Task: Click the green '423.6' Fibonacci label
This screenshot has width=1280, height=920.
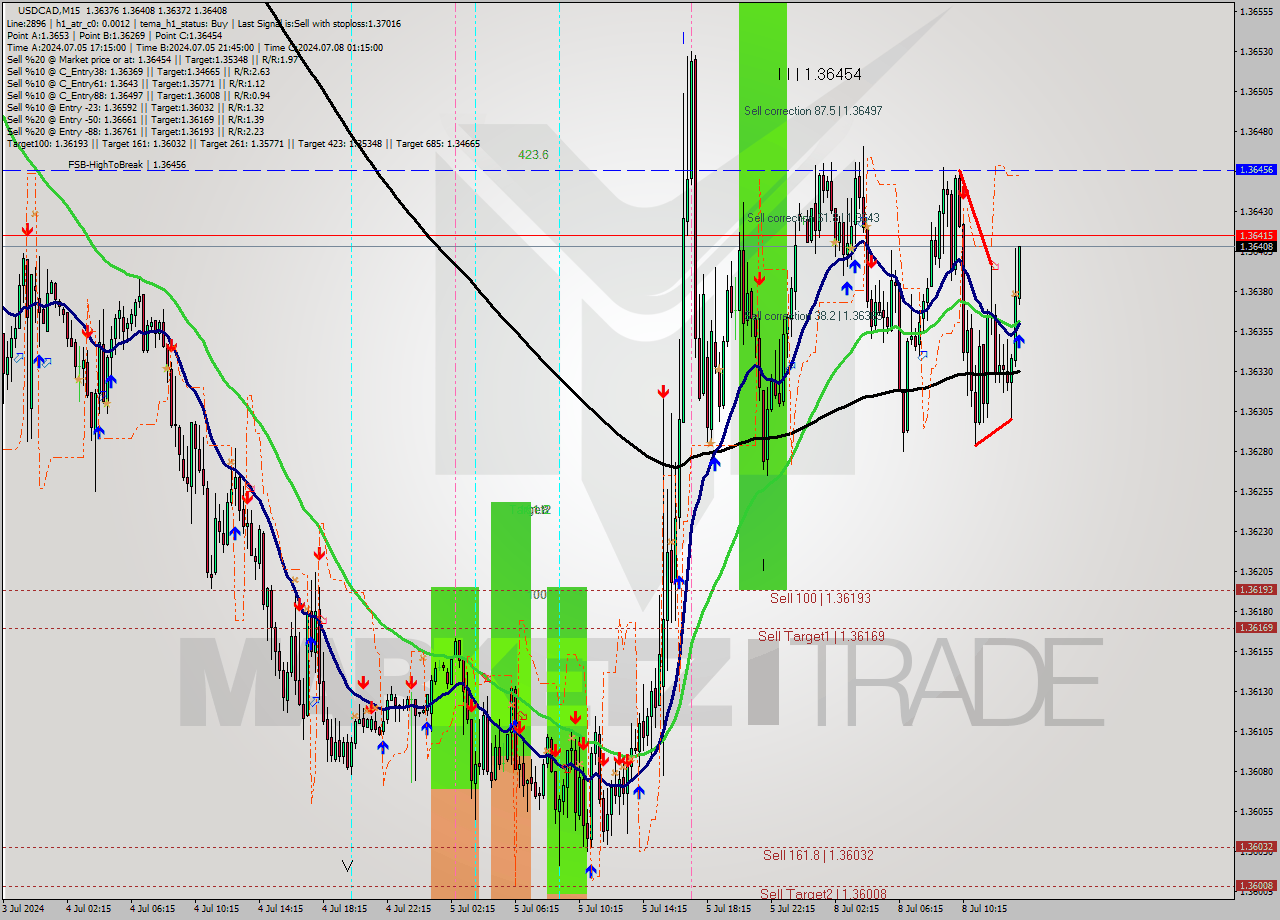Action: (533, 154)
